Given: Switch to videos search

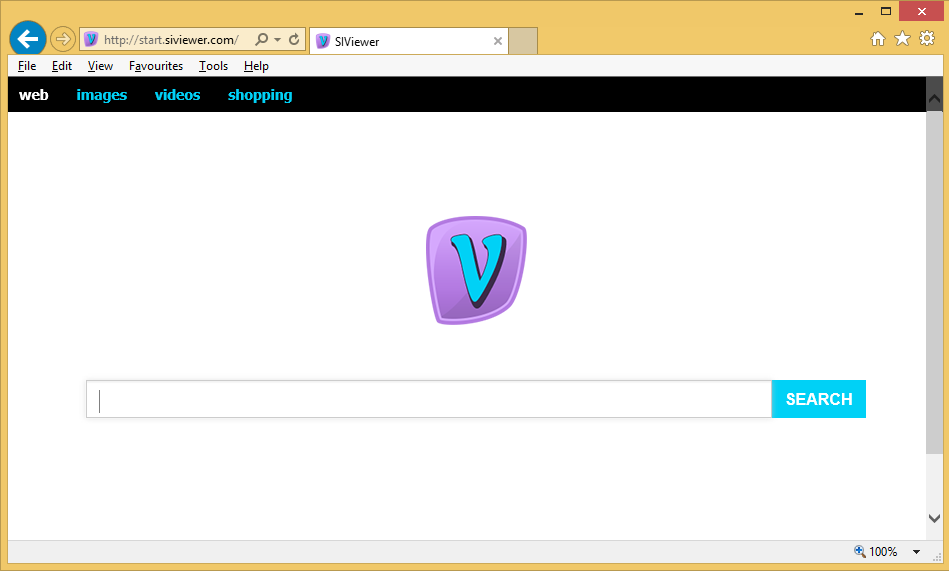Looking at the screenshot, I should (x=177, y=95).
